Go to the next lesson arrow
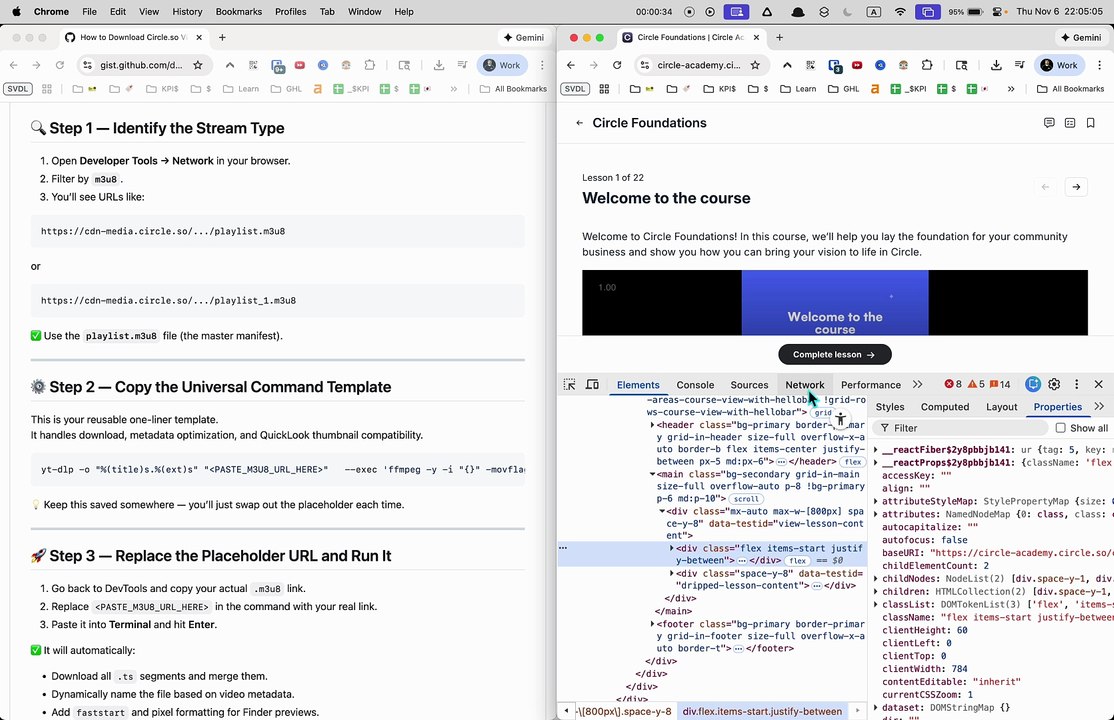 point(1076,187)
